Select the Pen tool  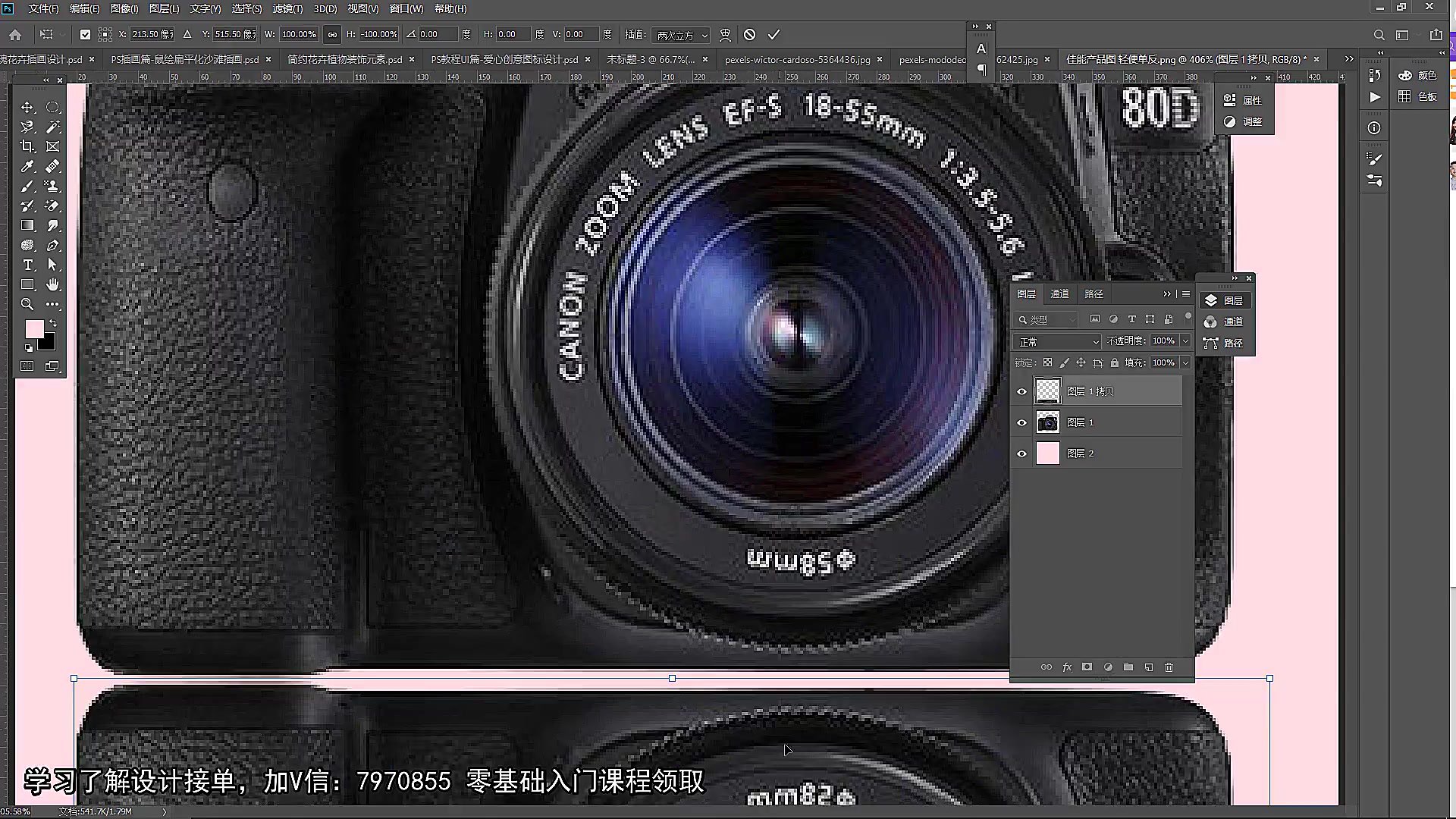[x=52, y=245]
